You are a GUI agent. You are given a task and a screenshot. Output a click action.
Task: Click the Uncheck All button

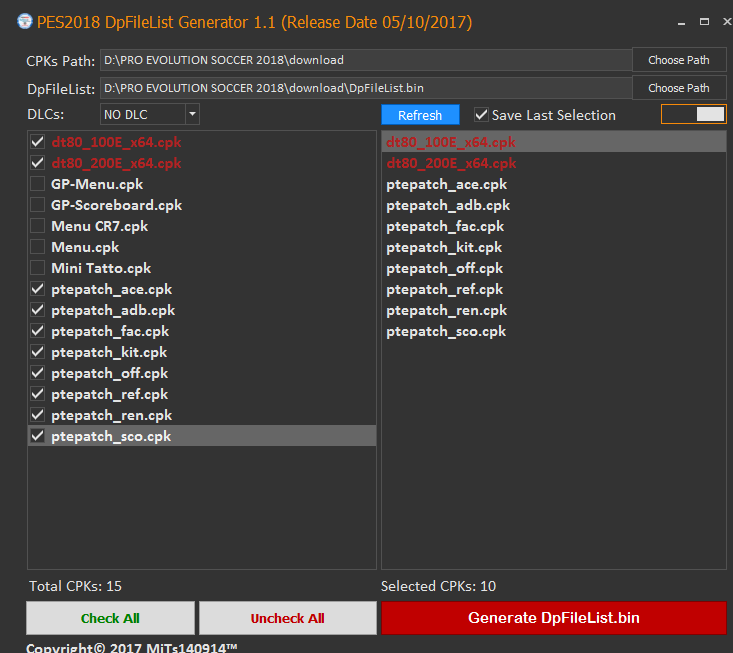click(287, 618)
